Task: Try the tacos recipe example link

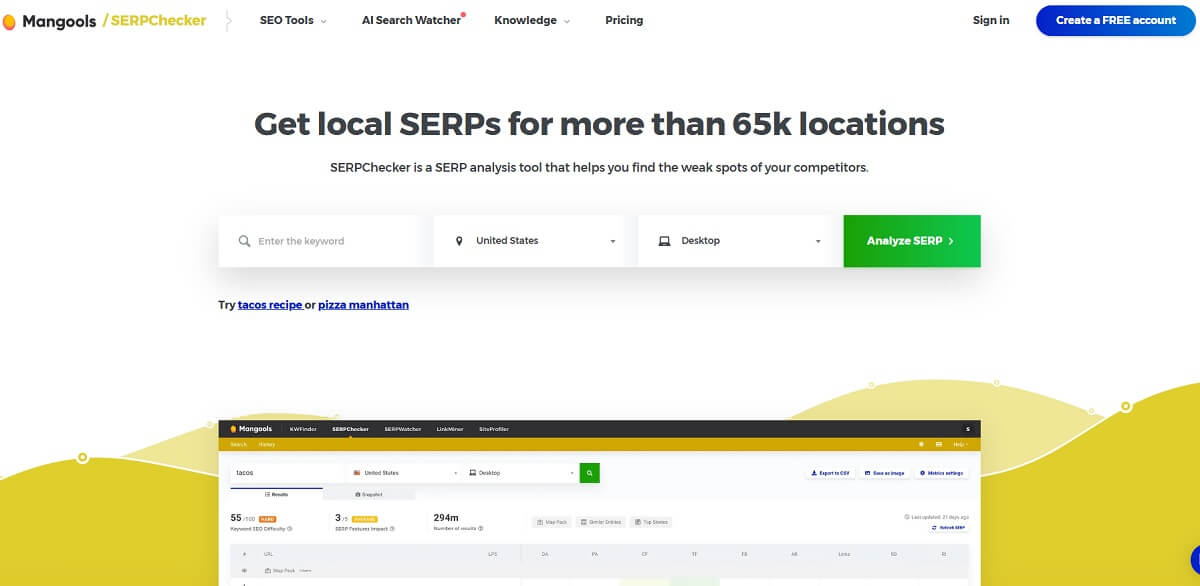Action: click(x=270, y=304)
